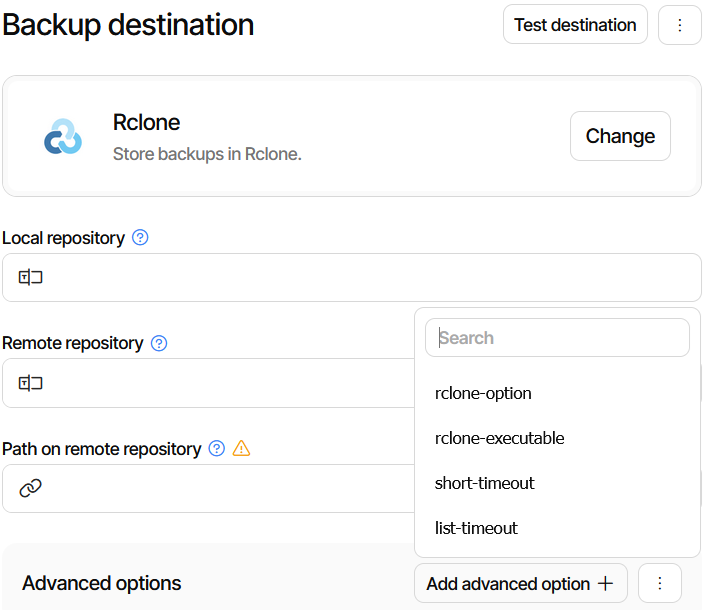Click the Search box in the options dropdown
The width and height of the screenshot is (710, 610).
558,338
